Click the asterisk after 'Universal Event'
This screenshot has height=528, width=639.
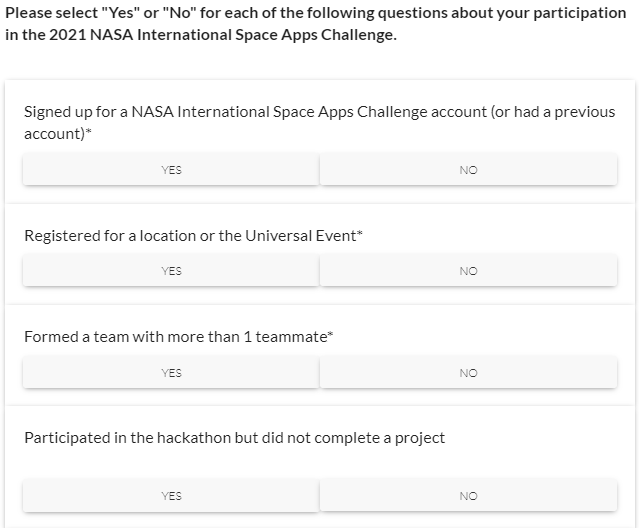[x=360, y=234]
